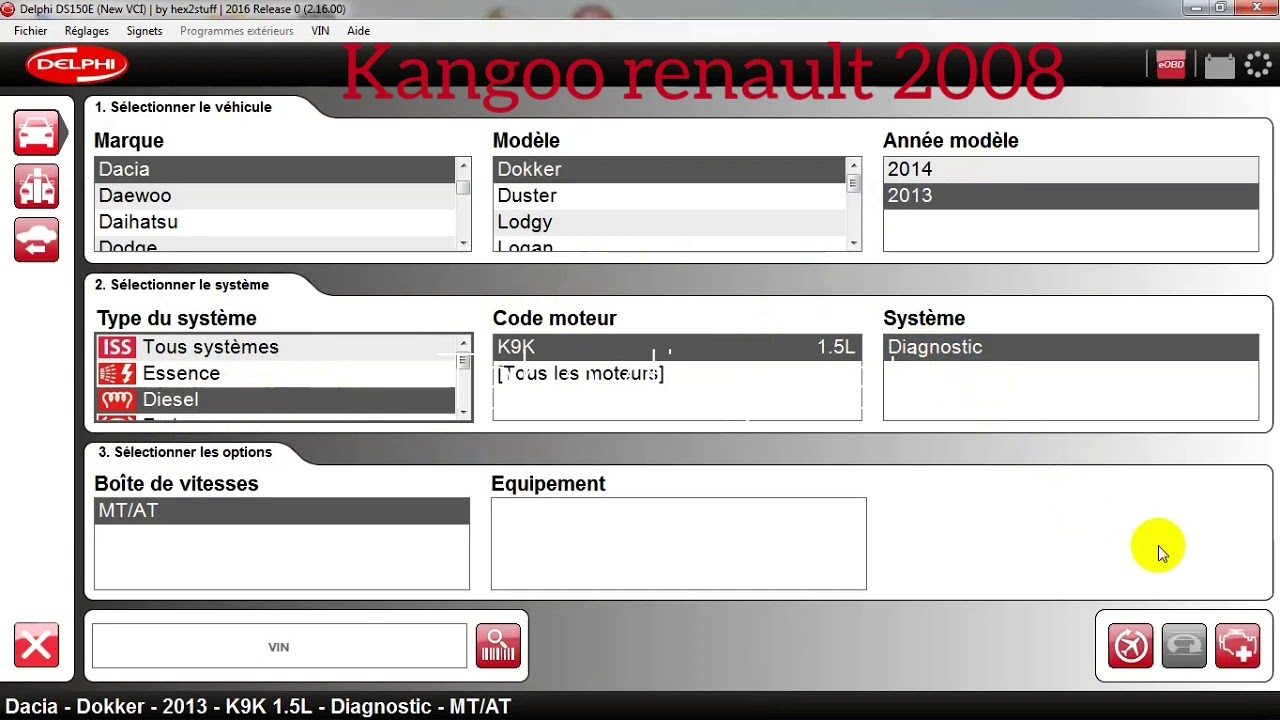Click the crossed-gauge icon at bottom right
The width and height of the screenshot is (1280, 720).
tap(1131, 646)
